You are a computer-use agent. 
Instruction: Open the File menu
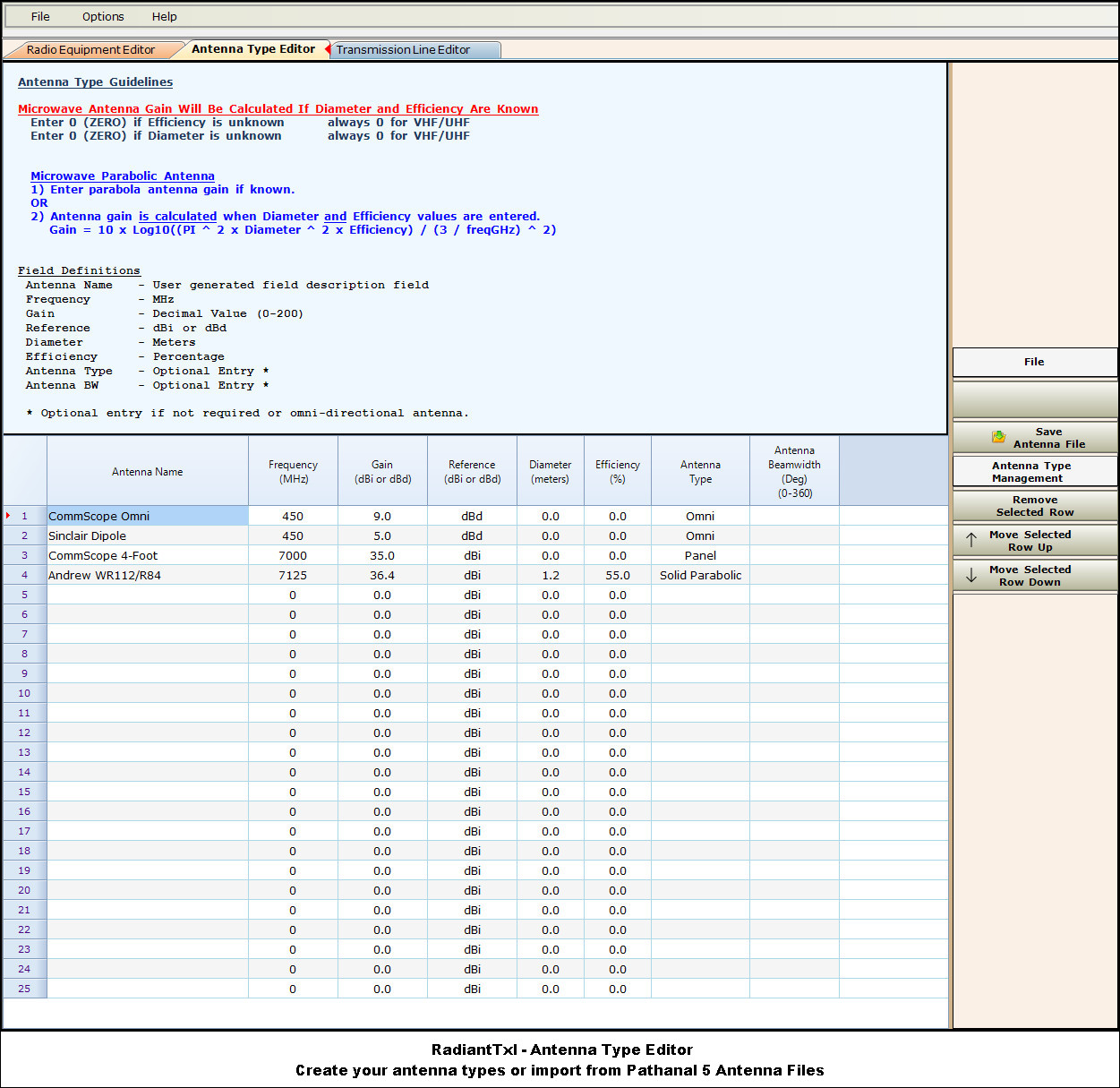[40, 16]
